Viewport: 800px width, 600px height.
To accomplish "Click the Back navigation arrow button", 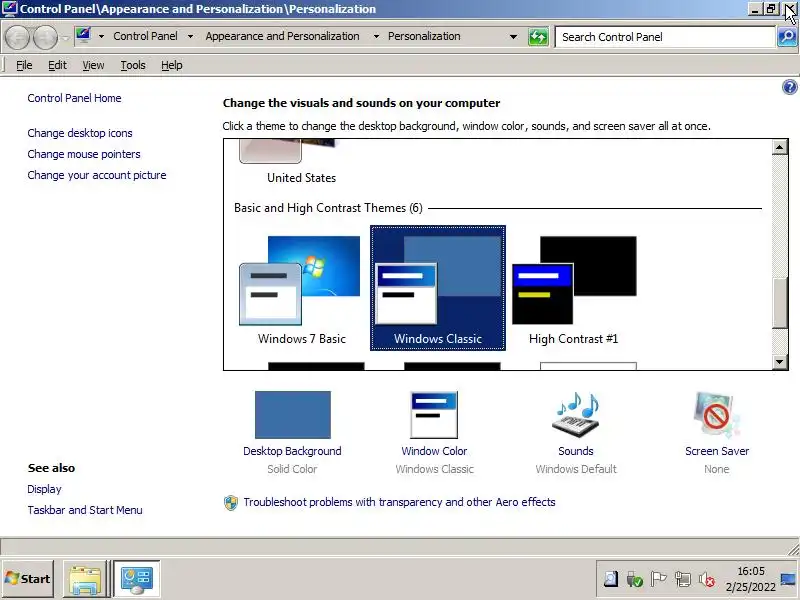I will (18, 37).
